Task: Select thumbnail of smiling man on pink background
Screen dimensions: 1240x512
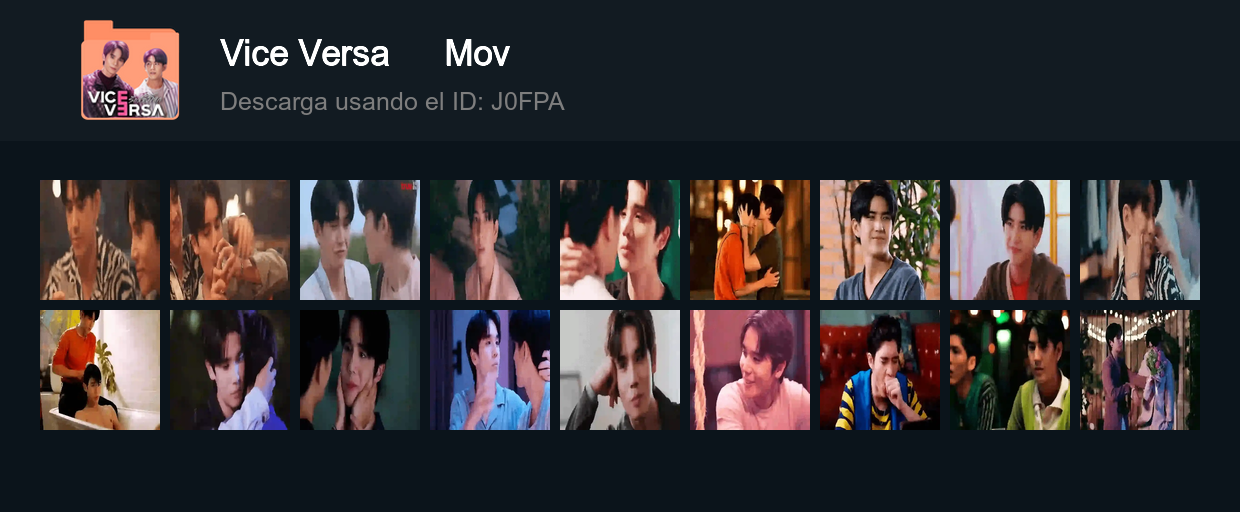Action: 750,370
